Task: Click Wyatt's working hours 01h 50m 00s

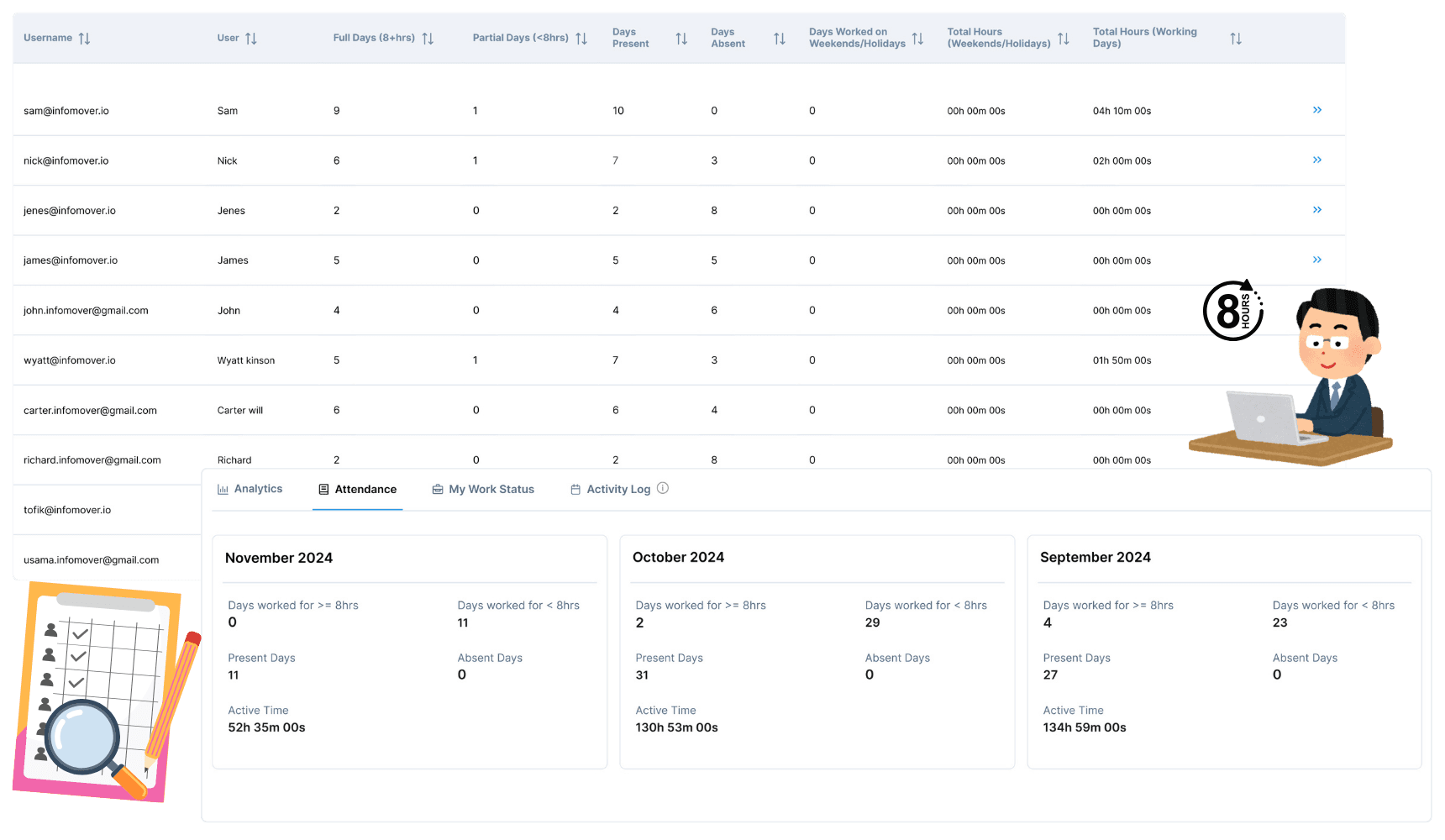Action: click(x=1122, y=360)
